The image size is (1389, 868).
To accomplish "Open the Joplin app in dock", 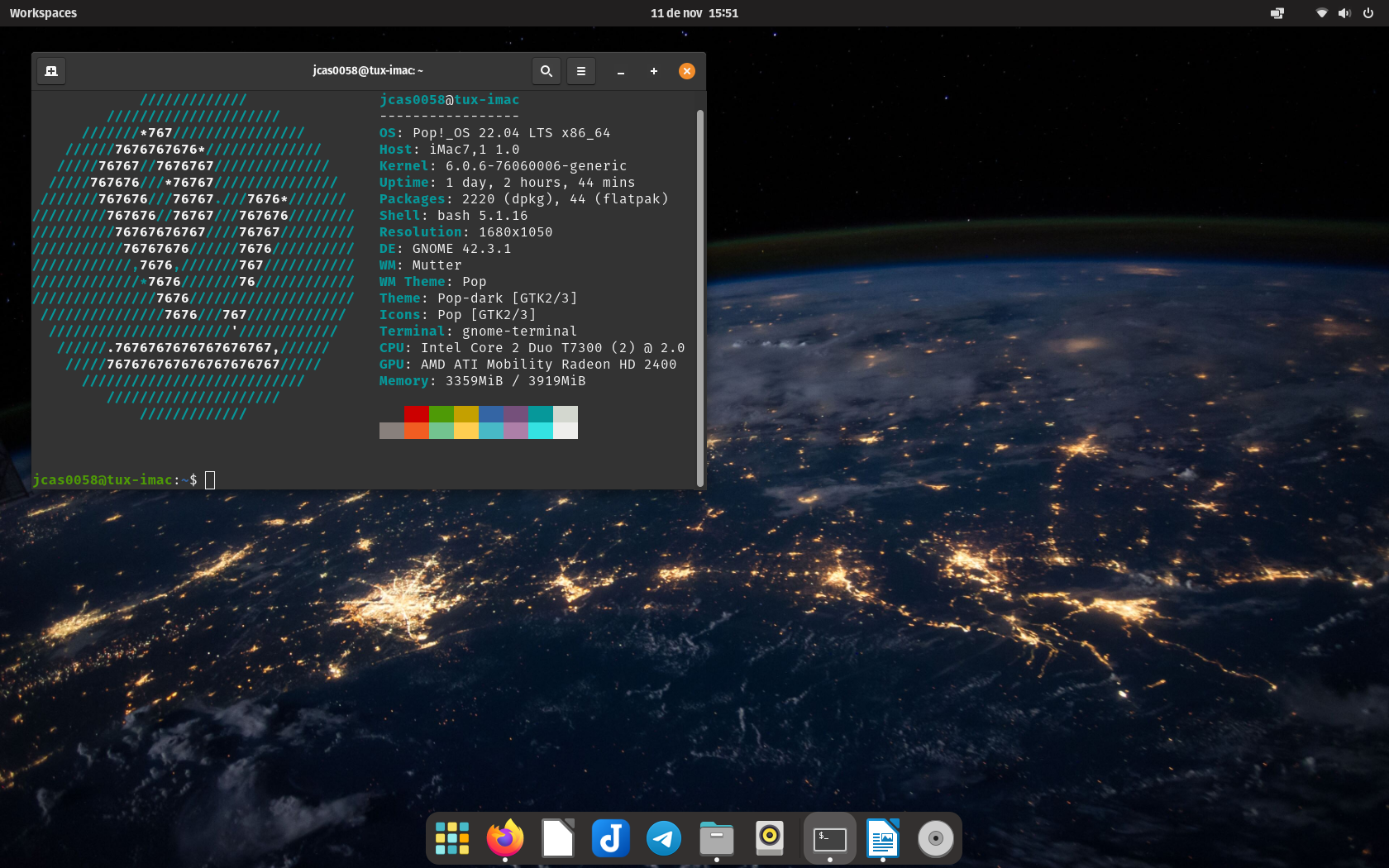I will (x=611, y=838).
